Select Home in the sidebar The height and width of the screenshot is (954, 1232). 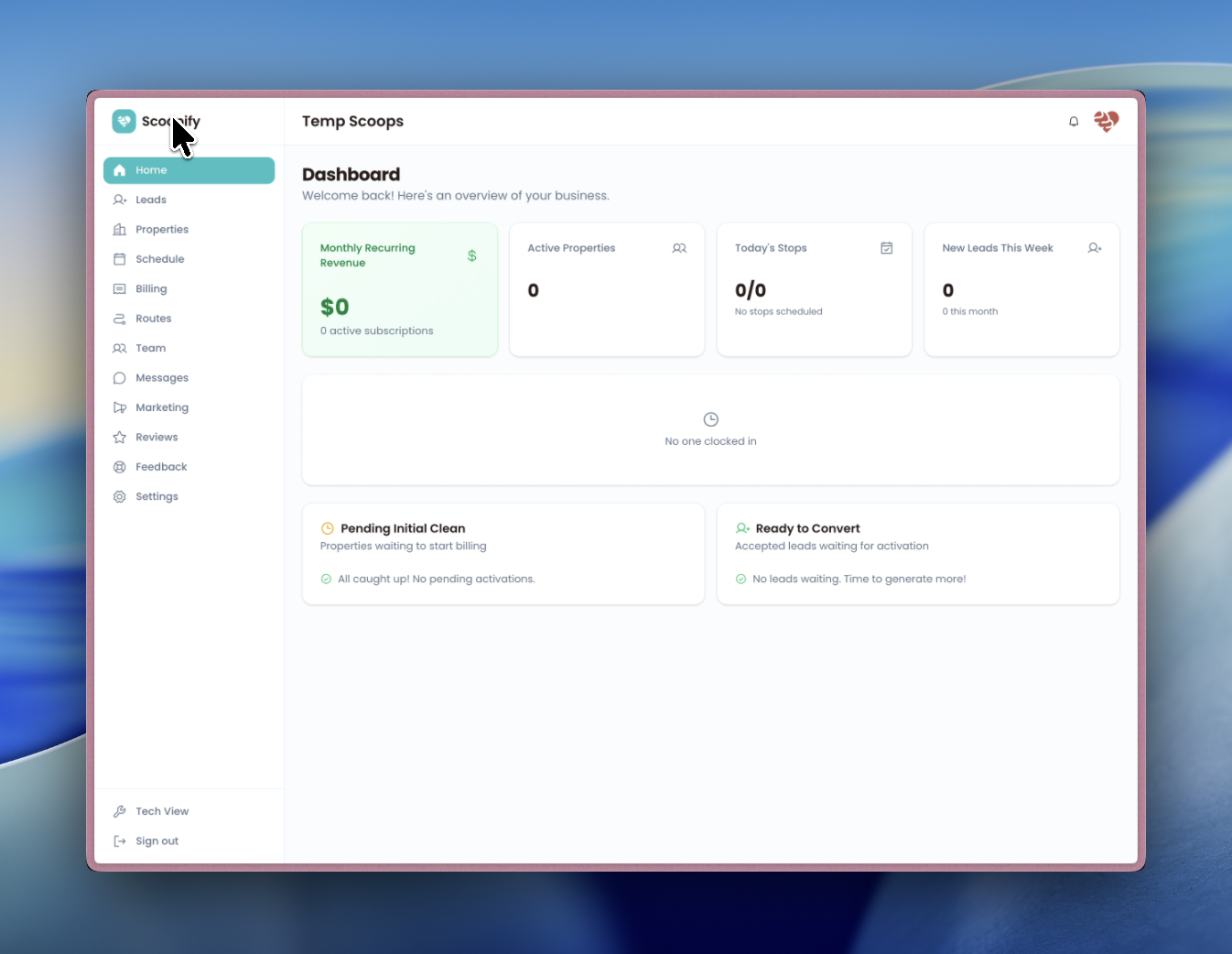point(151,169)
